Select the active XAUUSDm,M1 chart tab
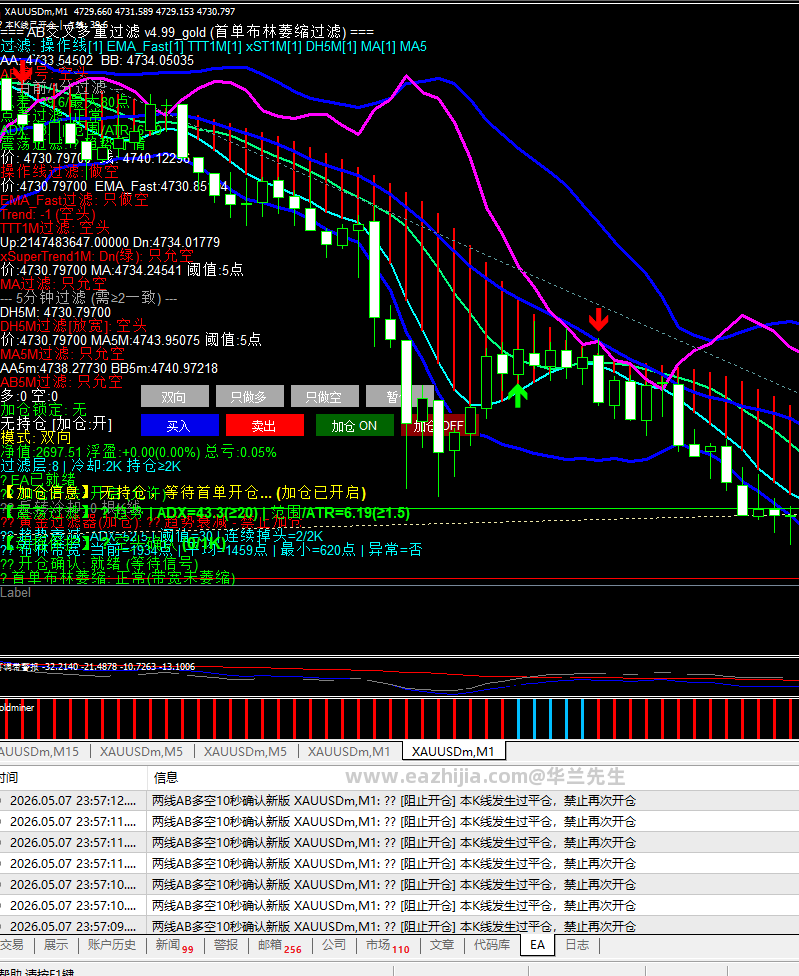 (x=453, y=752)
